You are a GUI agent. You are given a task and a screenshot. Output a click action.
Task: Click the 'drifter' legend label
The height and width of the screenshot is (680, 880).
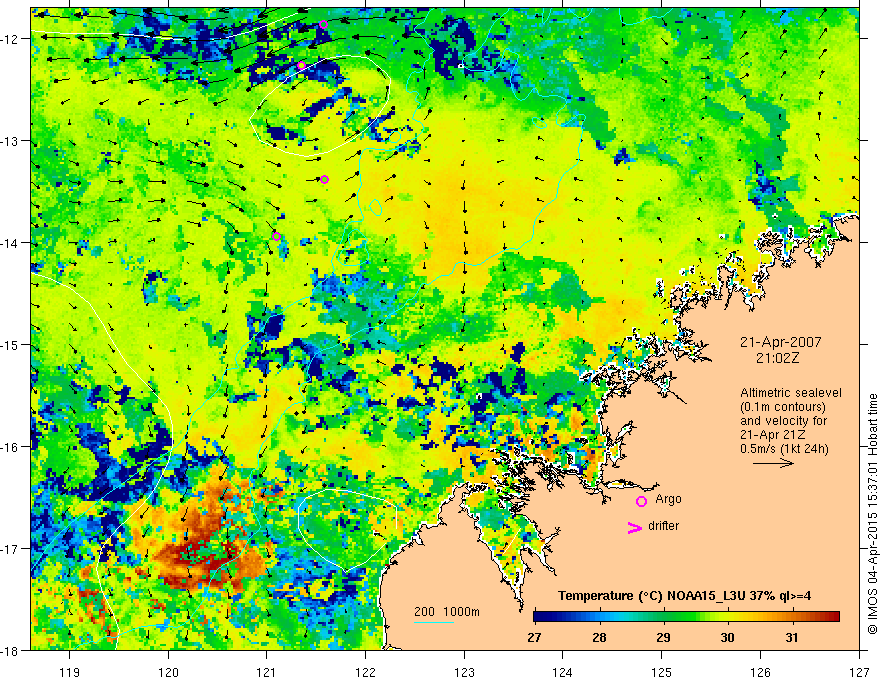(x=663, y=526)
